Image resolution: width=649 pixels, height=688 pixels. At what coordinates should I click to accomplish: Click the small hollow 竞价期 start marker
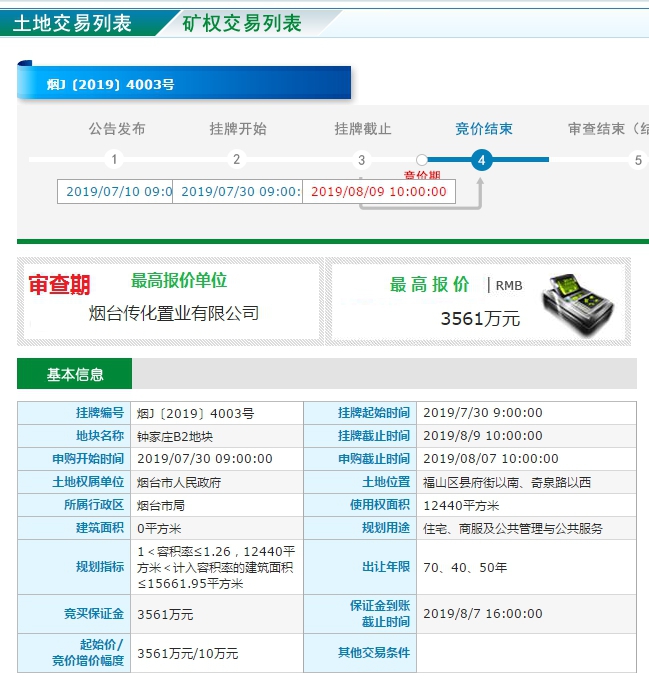[x=422, y=160]
